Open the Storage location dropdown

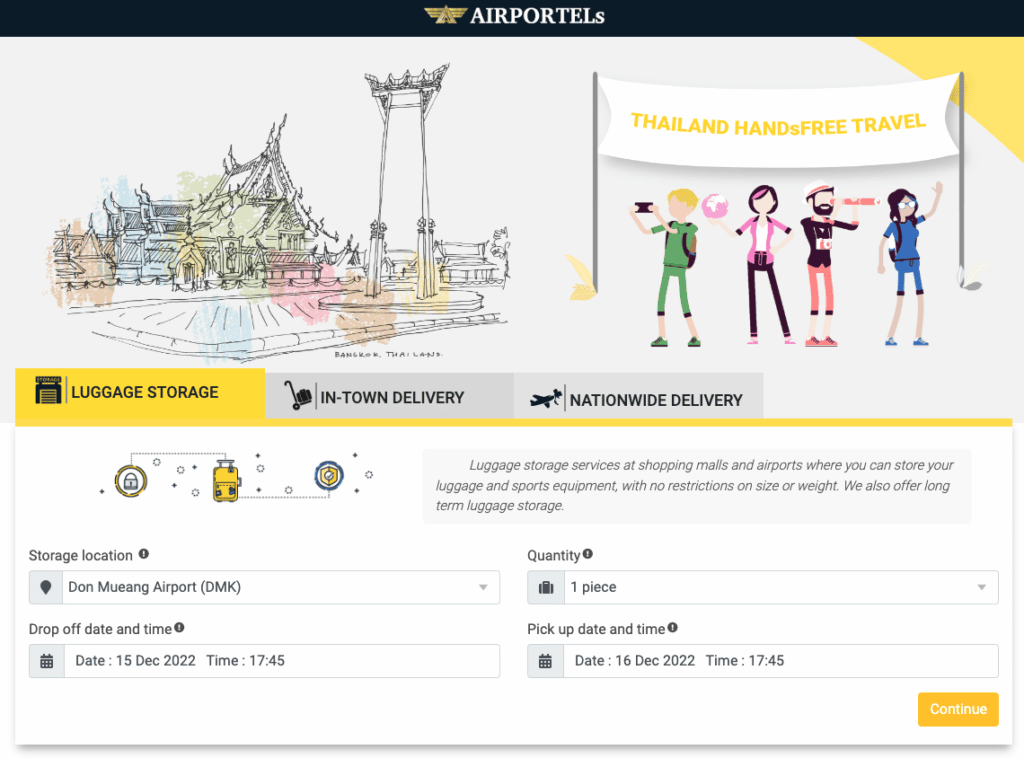tap(264, 588)
